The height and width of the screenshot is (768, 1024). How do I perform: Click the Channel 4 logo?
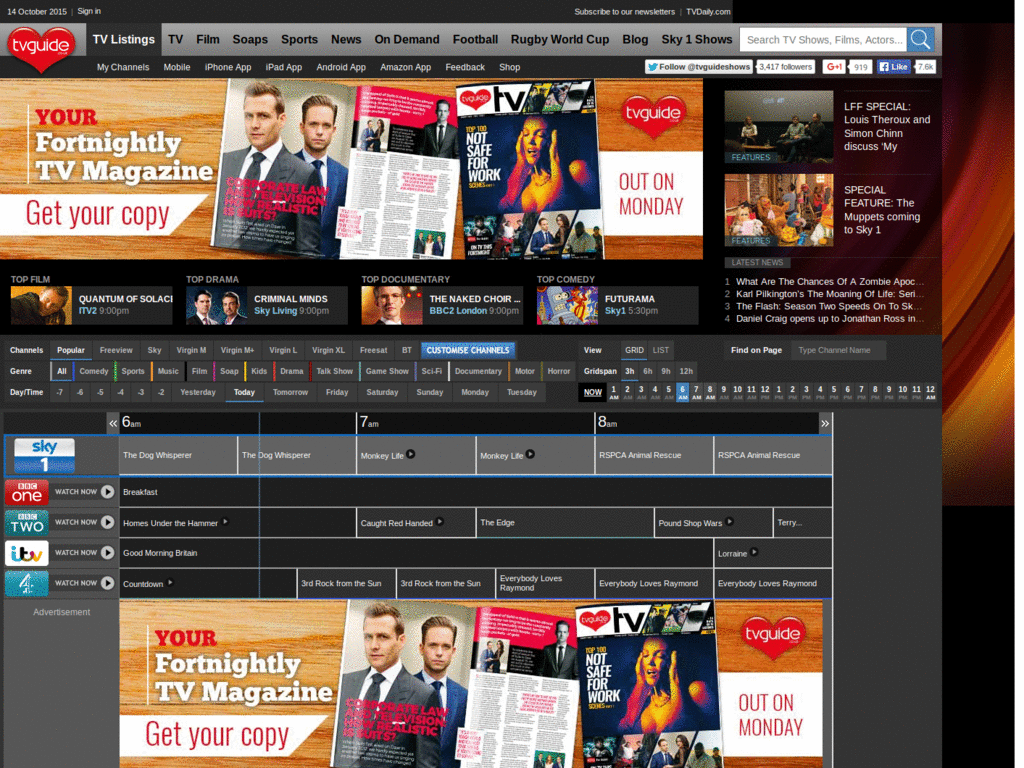[27, 583]
